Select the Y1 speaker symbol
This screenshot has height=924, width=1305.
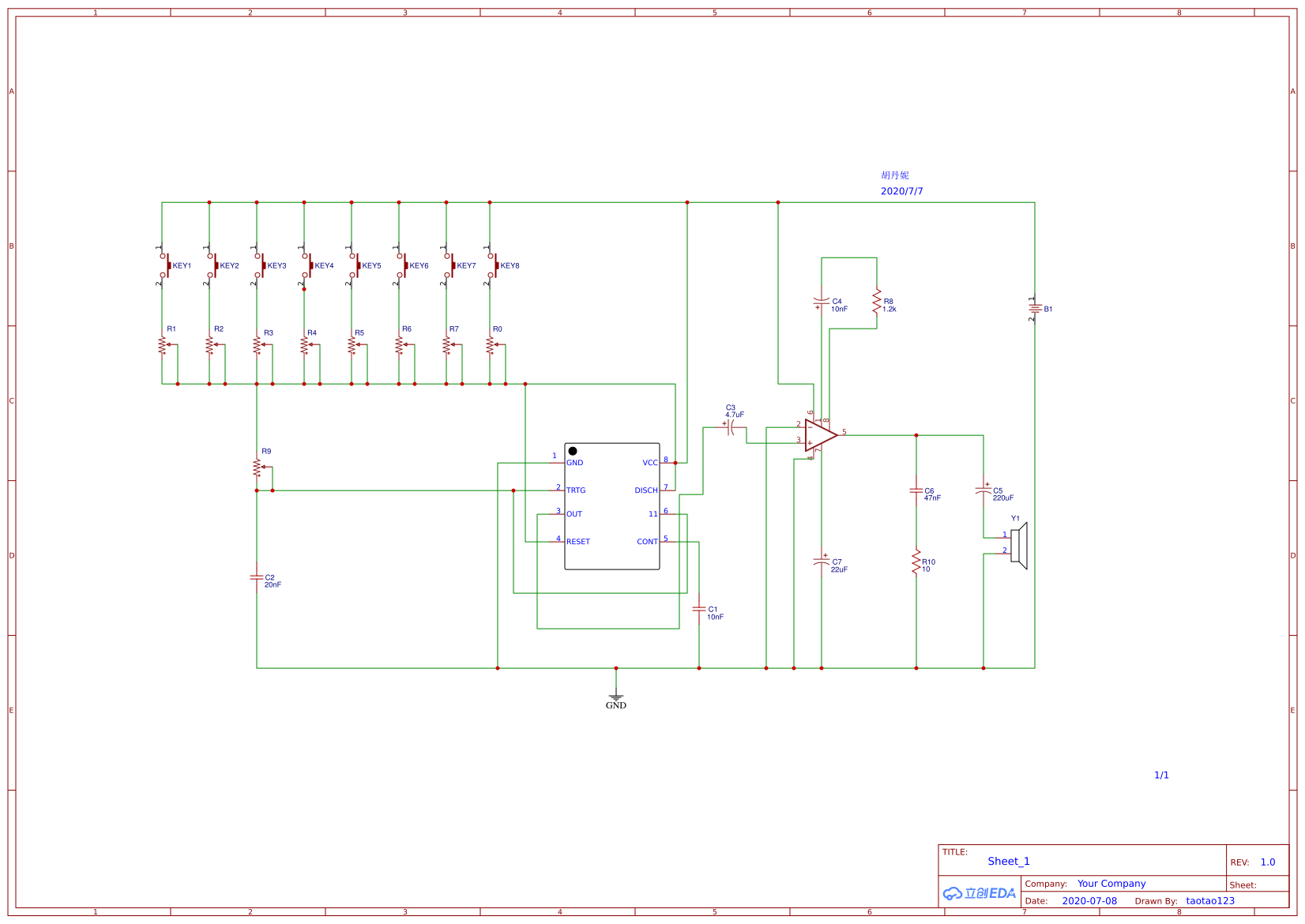click(x=1017, y=546)
